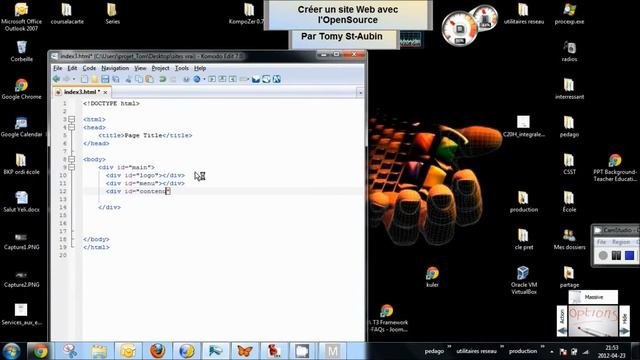Open the dropdown arrow beside the globe icon

point(204,79)
